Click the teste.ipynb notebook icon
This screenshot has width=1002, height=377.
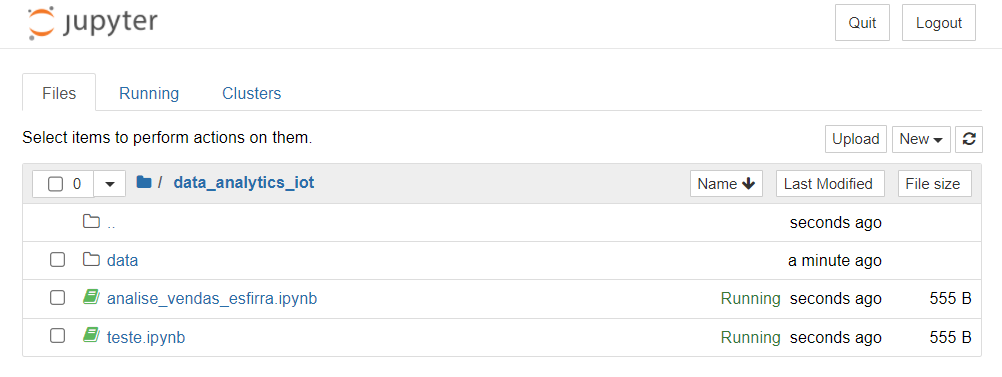91,335
